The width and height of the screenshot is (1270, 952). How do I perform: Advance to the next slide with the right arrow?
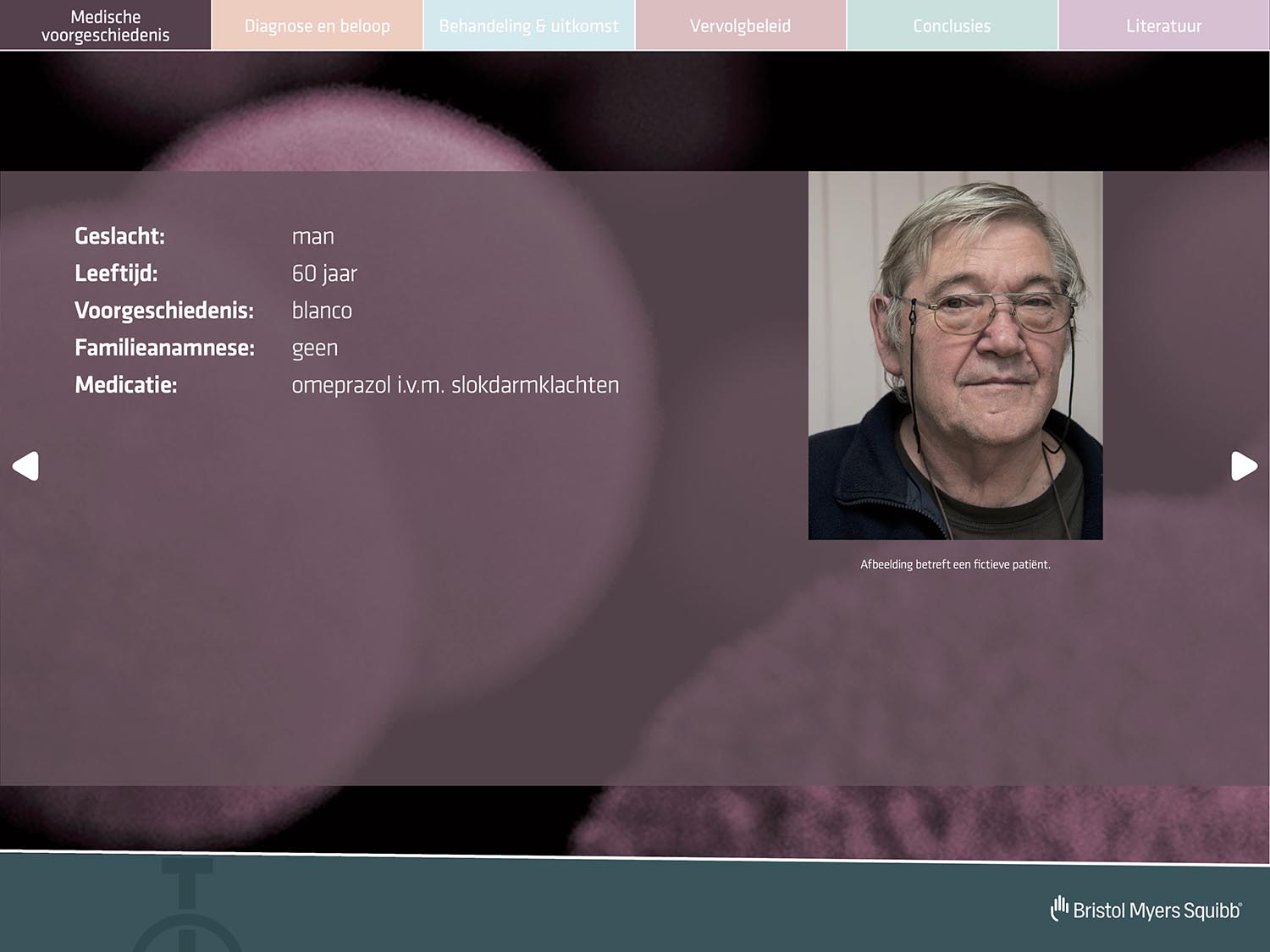1244,465
